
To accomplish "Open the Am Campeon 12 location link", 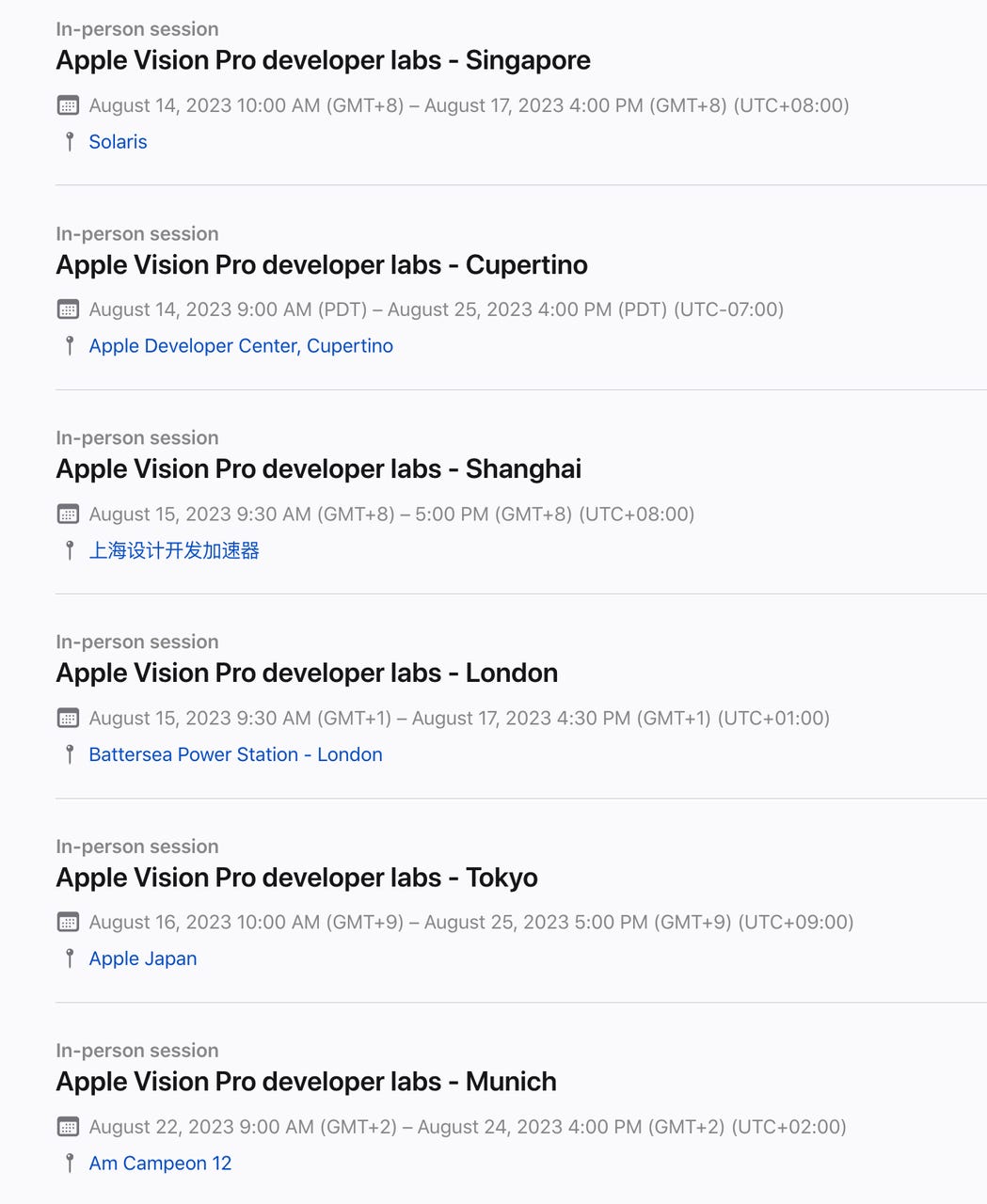I will (160, 1164).
